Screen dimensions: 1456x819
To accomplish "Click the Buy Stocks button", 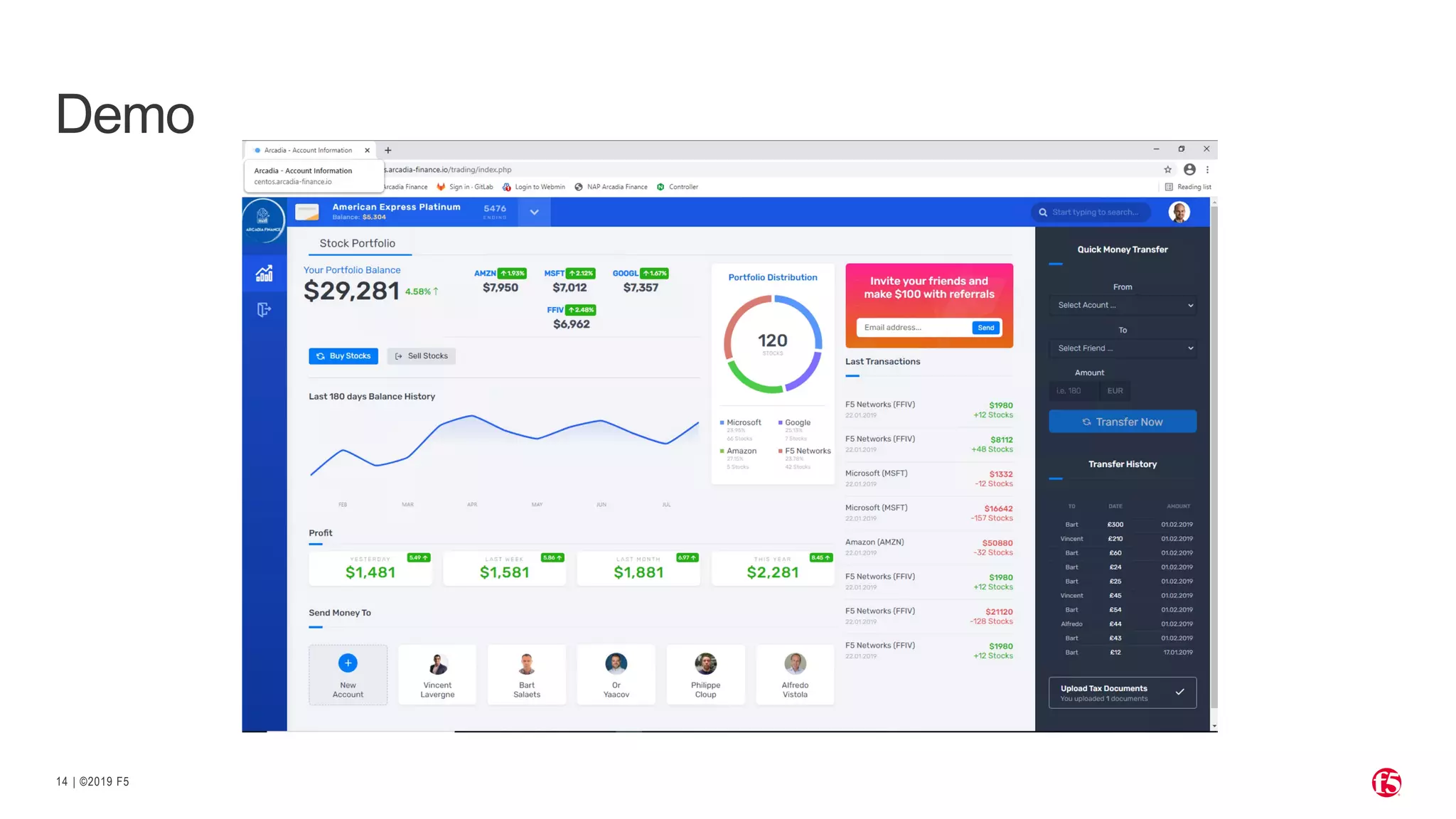I will tap(343, 356).
